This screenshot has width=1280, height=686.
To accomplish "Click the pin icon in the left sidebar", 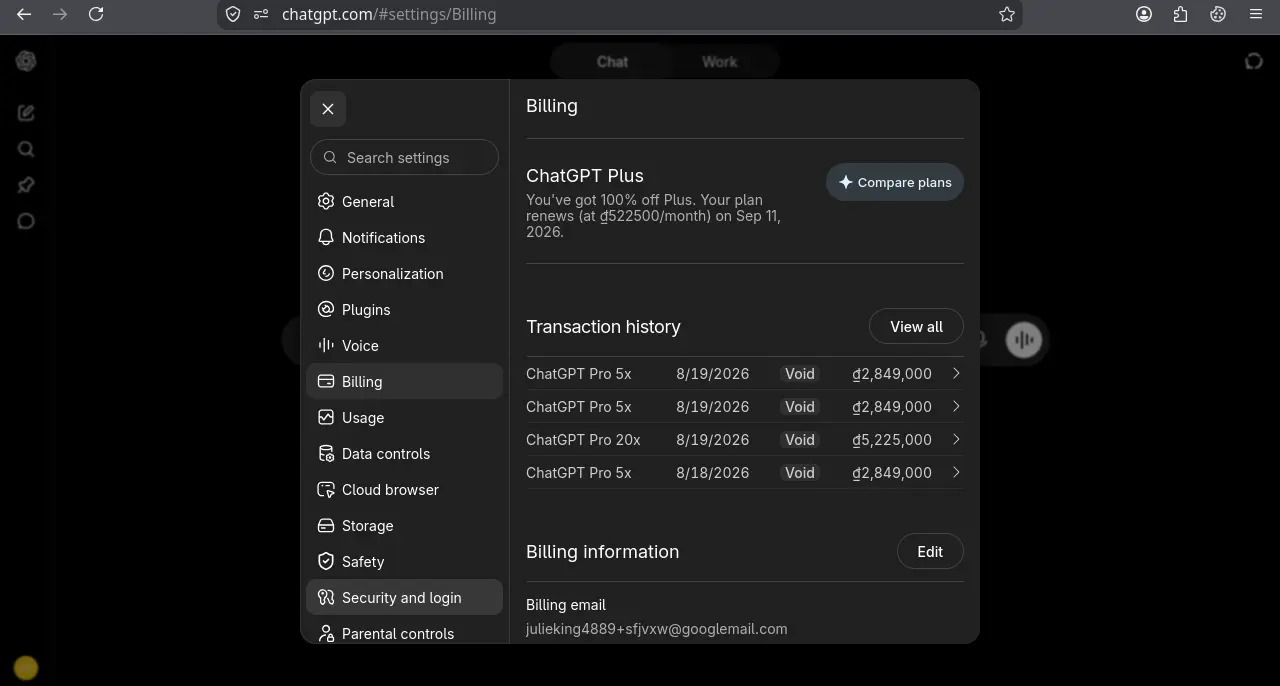I will (x=26, y=185).
